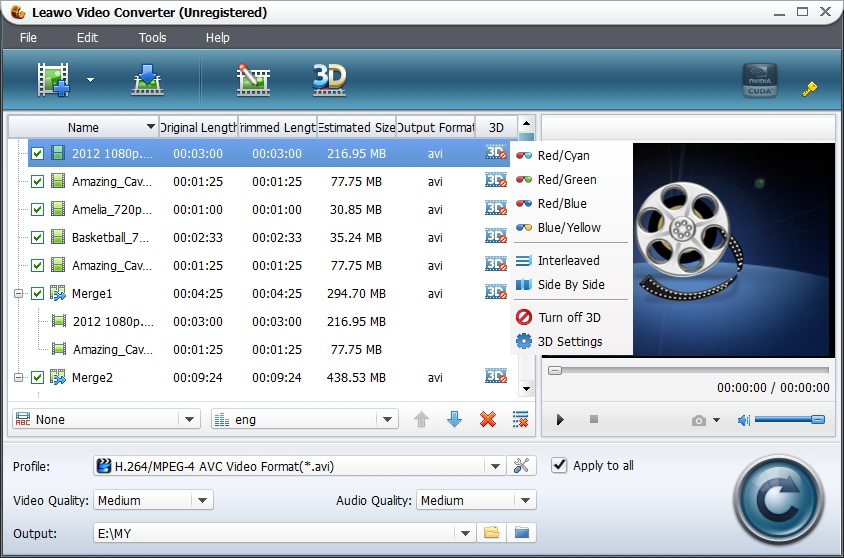Open profile settings wrench icon
The width and height of the screenshot is (844, 558).
tap(521, 466)
